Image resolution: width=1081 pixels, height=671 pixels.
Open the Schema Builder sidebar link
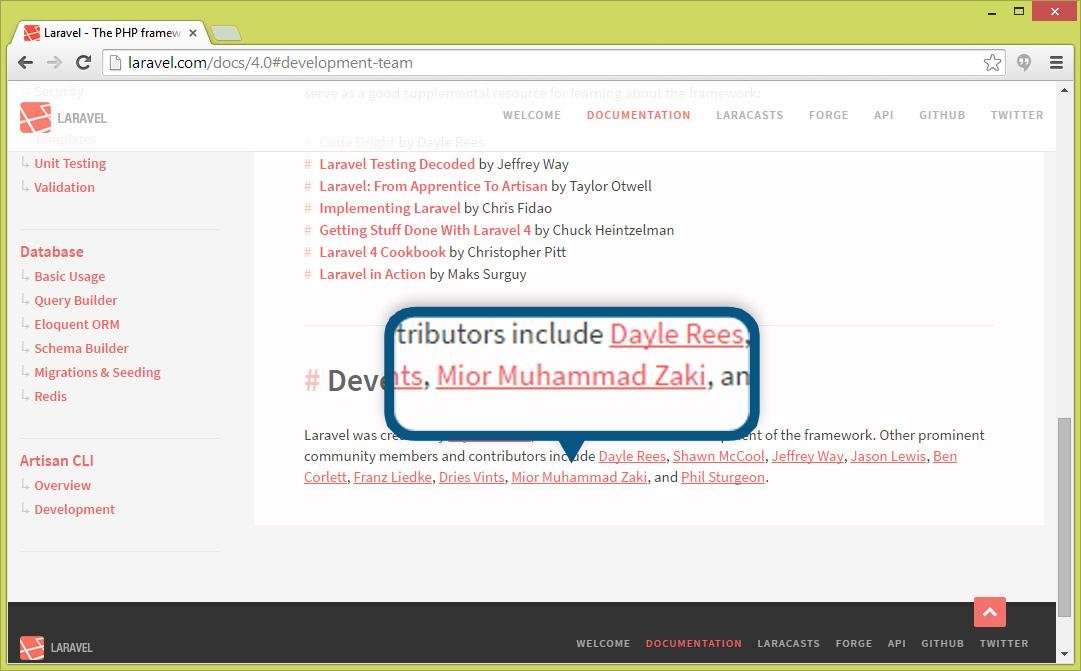coord(81,349)
